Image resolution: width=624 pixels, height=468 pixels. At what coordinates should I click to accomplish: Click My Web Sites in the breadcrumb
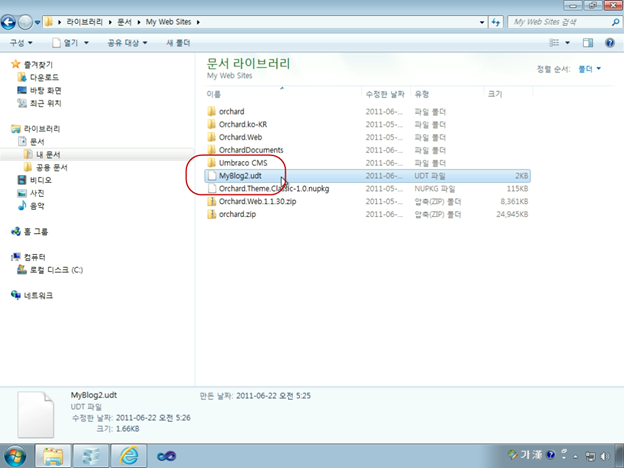click(x=168, y=22)
